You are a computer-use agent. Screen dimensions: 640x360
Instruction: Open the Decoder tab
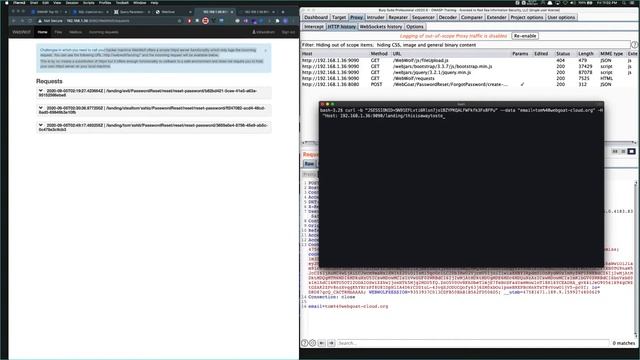448,18
